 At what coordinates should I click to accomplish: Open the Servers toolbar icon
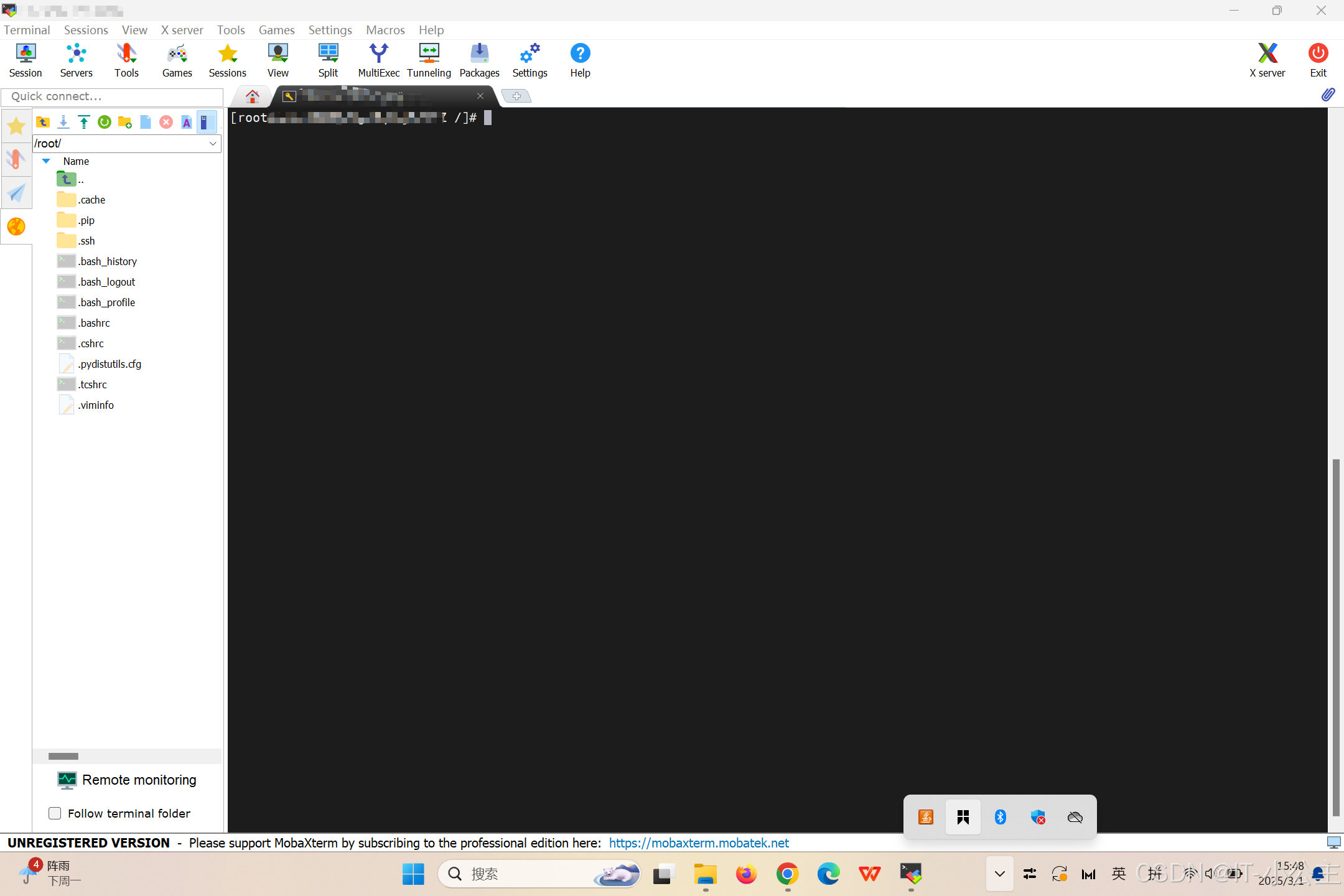[x=76, y=60]
